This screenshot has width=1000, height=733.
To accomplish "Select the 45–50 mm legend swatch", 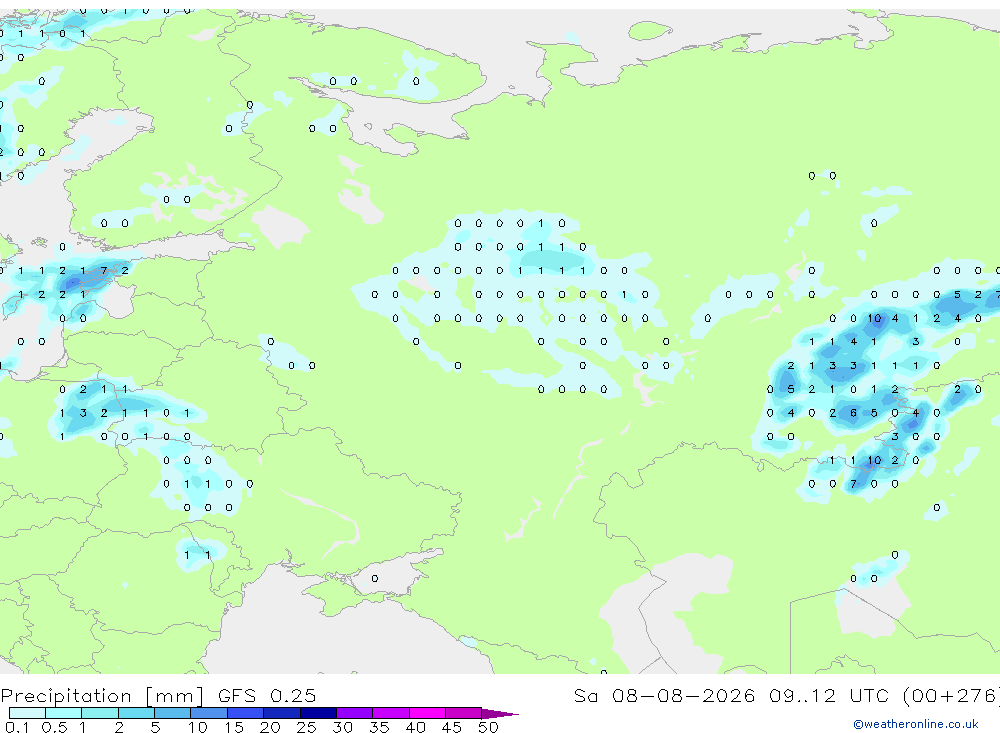I will coord(464,713).
